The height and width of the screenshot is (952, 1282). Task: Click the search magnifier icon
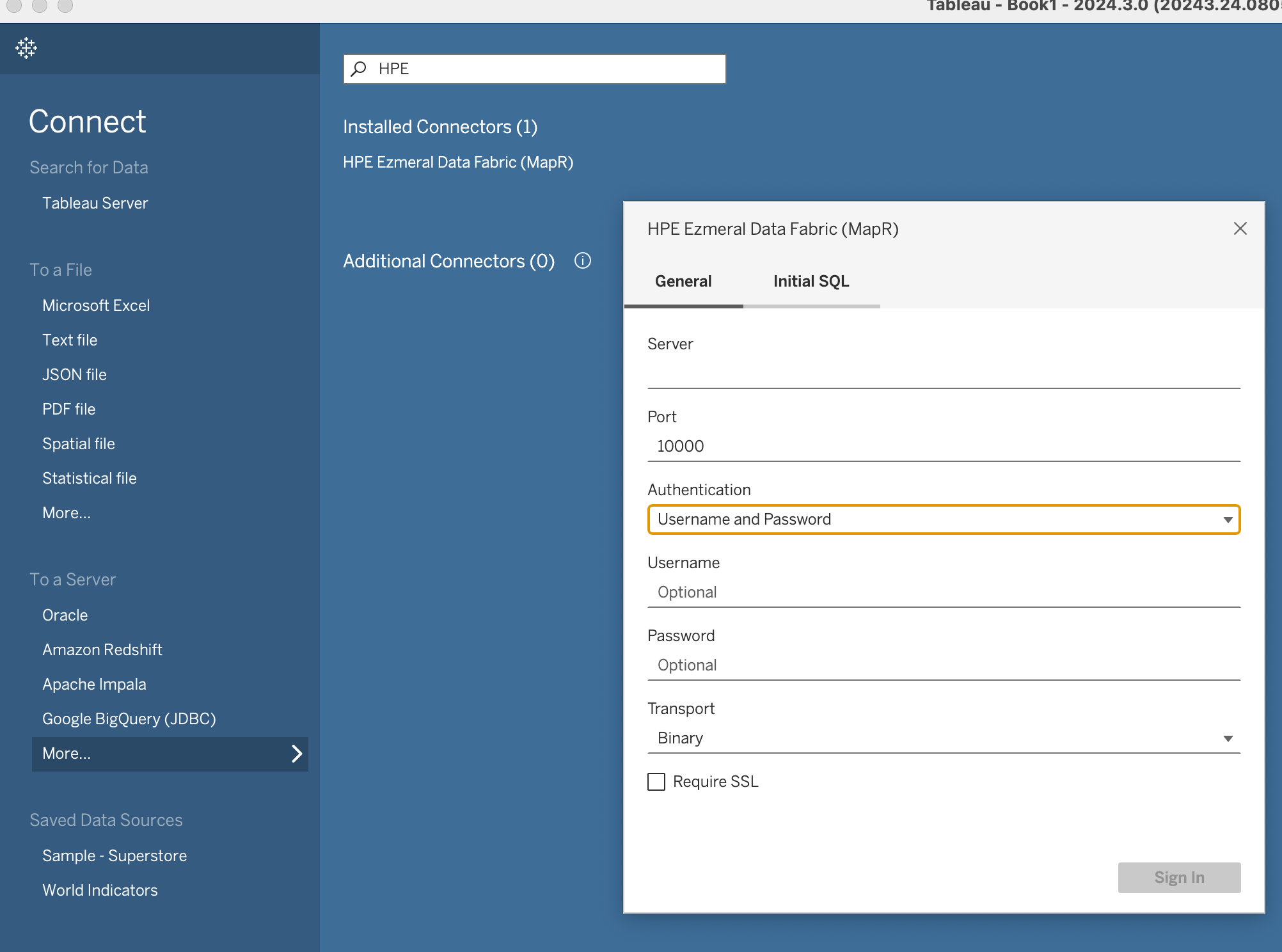pos(359,68)
